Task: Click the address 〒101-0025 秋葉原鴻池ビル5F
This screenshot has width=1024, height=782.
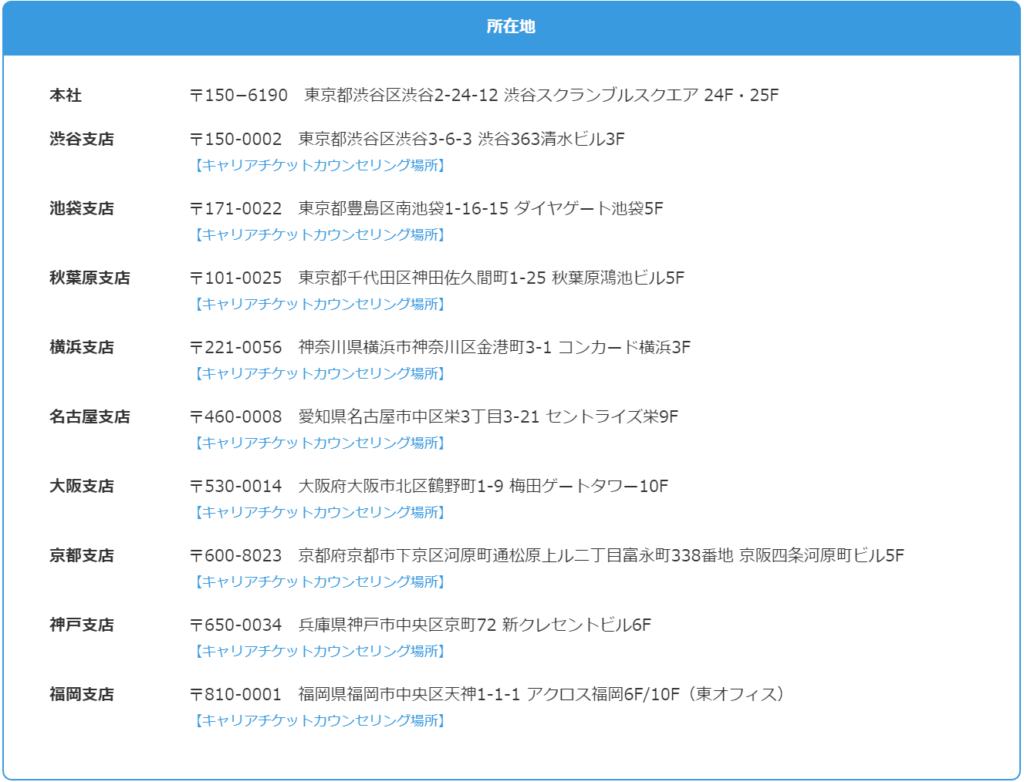Action: [437, 278]
